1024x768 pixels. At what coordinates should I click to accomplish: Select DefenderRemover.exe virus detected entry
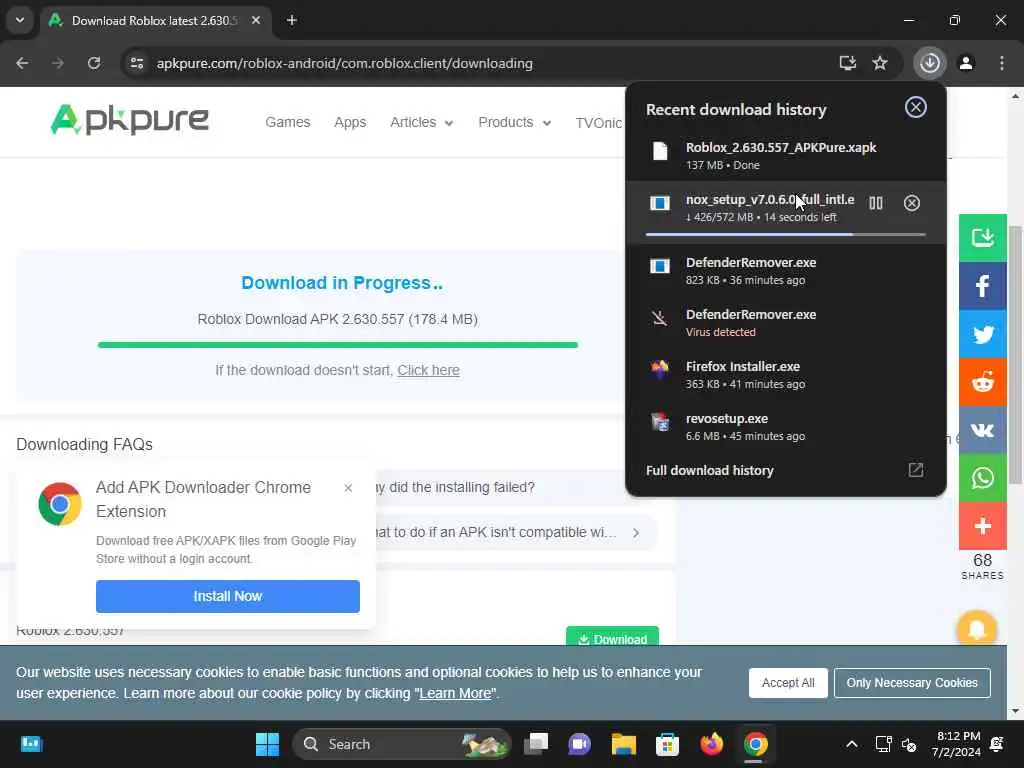[x=786, y=323]
